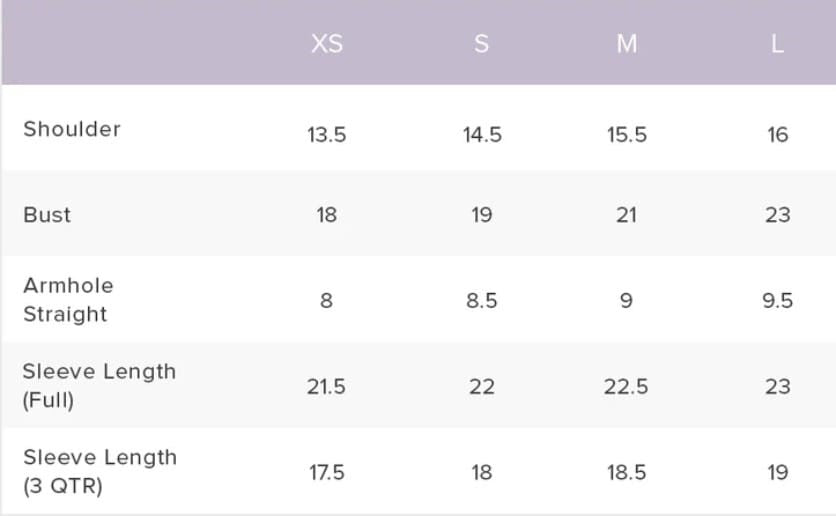
Task: Click the Sleeve Length (3 QTR) label
Action: [99, 472]
